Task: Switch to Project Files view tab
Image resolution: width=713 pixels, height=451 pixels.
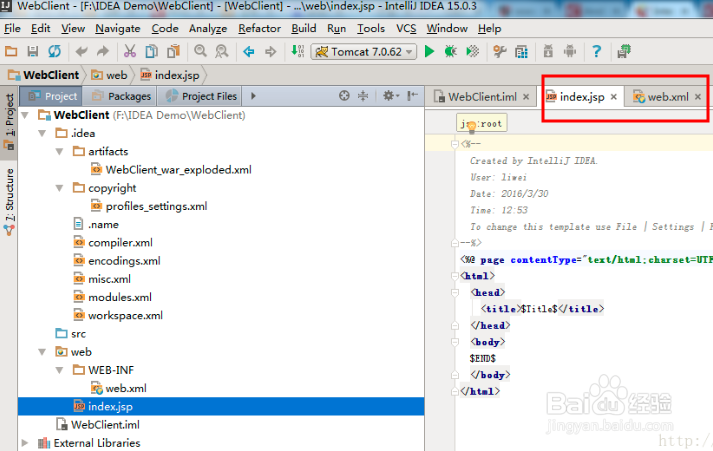Action: pos(201,96)
